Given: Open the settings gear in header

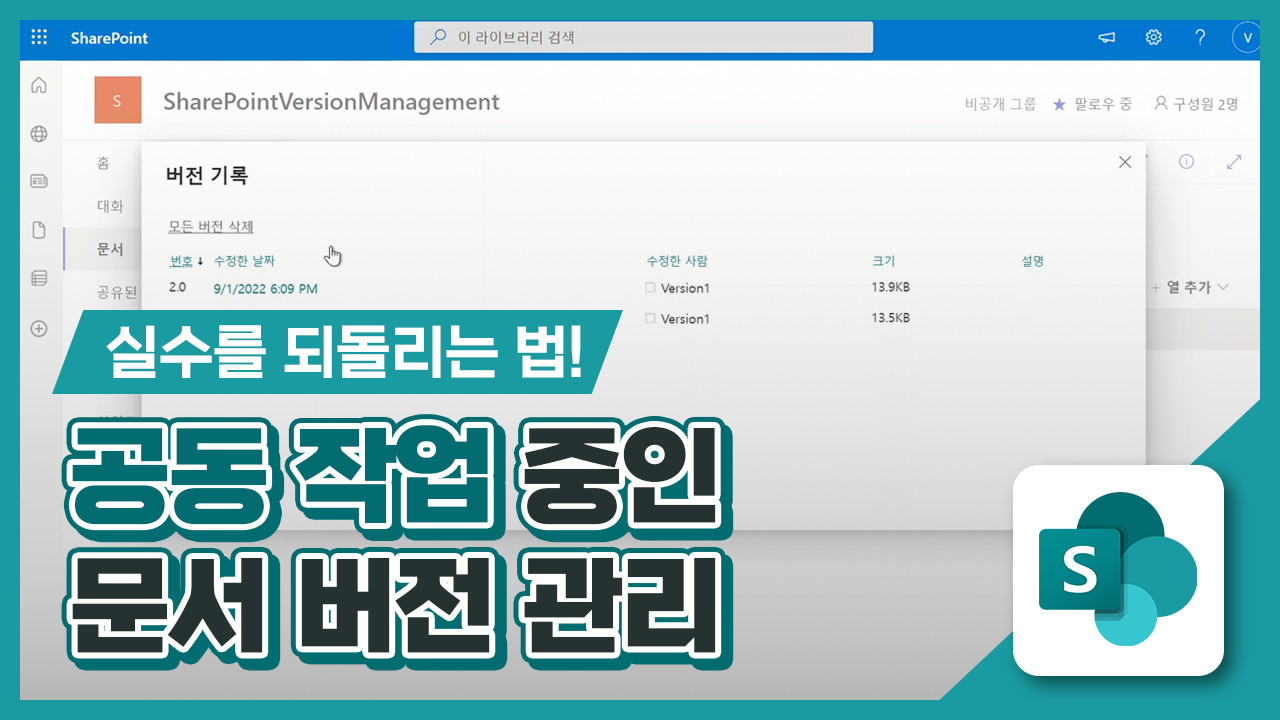Looking at the screenshot, I should [1153, 38].
